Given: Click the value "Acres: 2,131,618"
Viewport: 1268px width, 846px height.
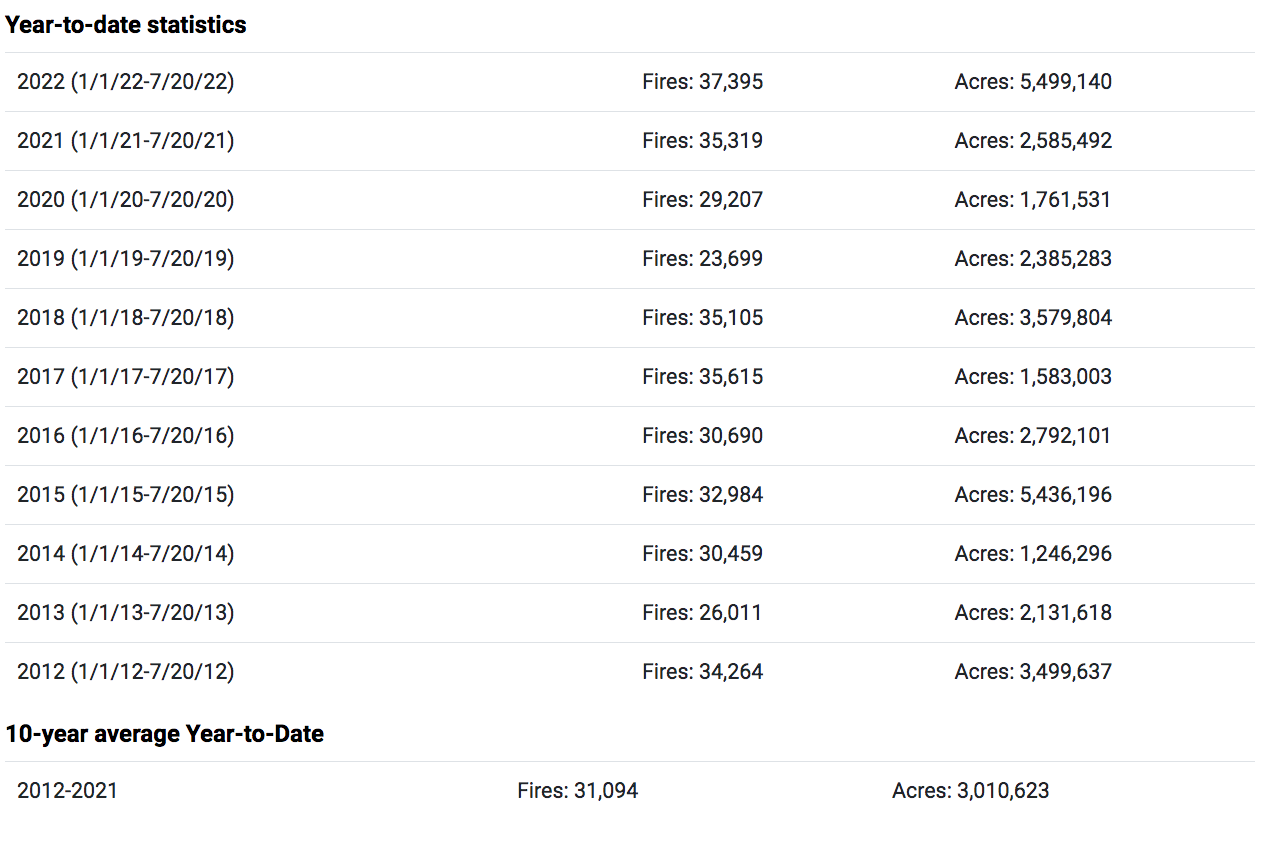Looking at the screenshot, I should pyautogui.click(x=1033, y=613).
